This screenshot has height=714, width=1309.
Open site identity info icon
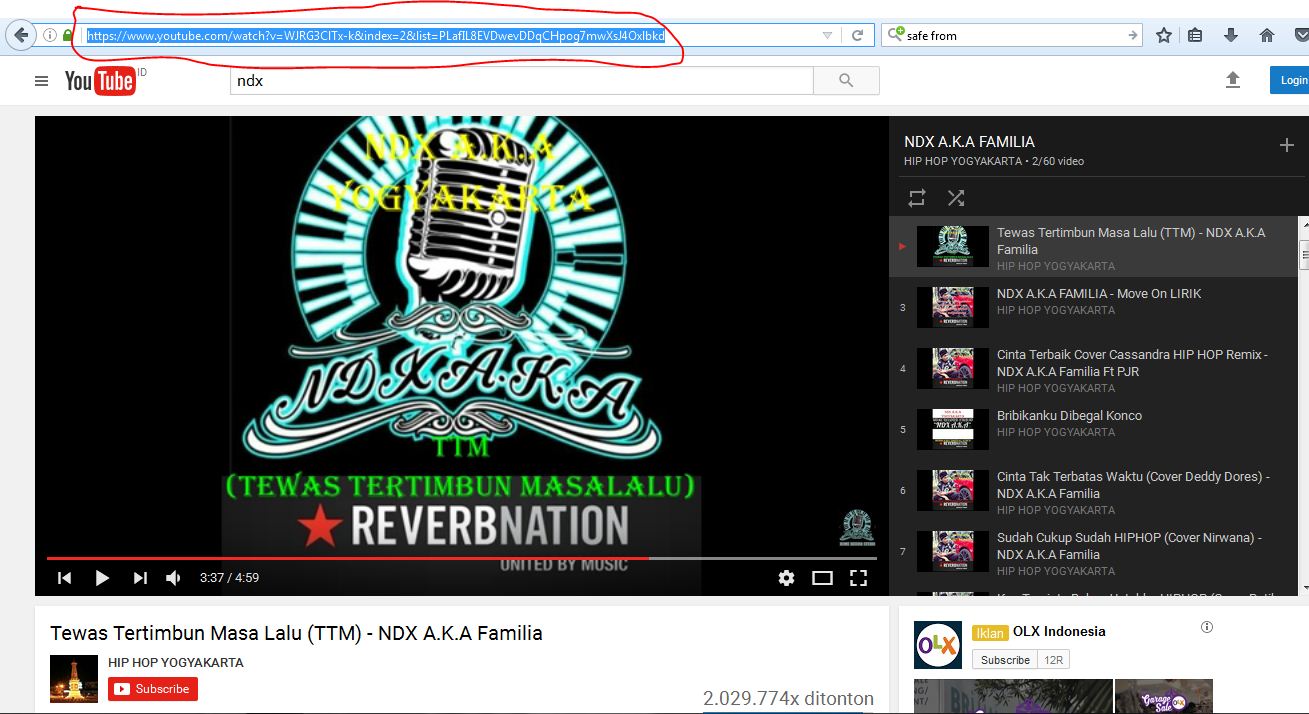[50, 35]
